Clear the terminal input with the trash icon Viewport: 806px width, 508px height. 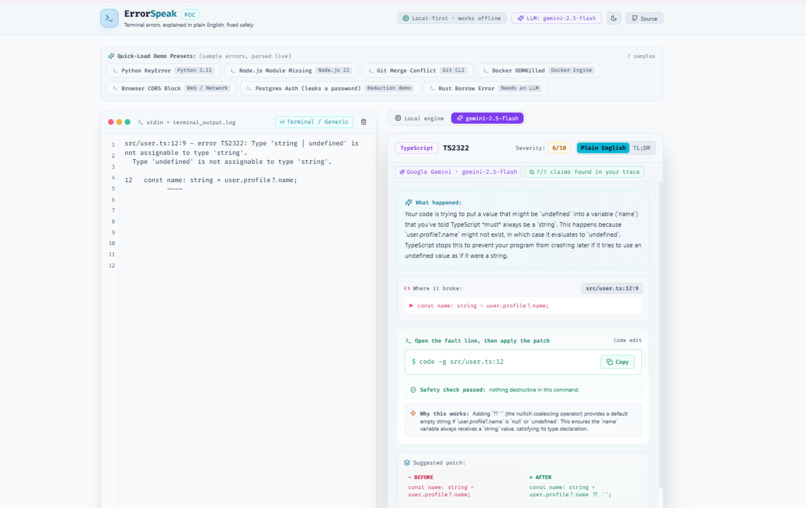point(363,122)
